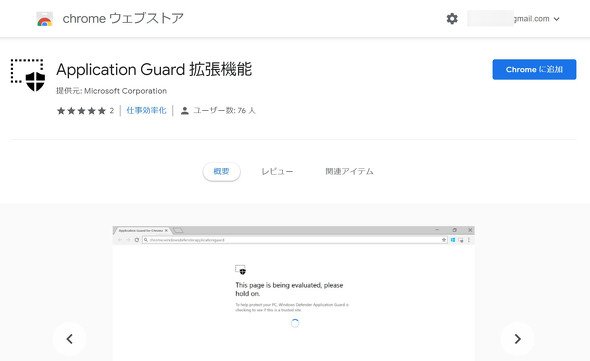Screen dimensions: 590x361
Task: Click the extension preview screenshot thumbnail
Action: (x=293, y=294)
